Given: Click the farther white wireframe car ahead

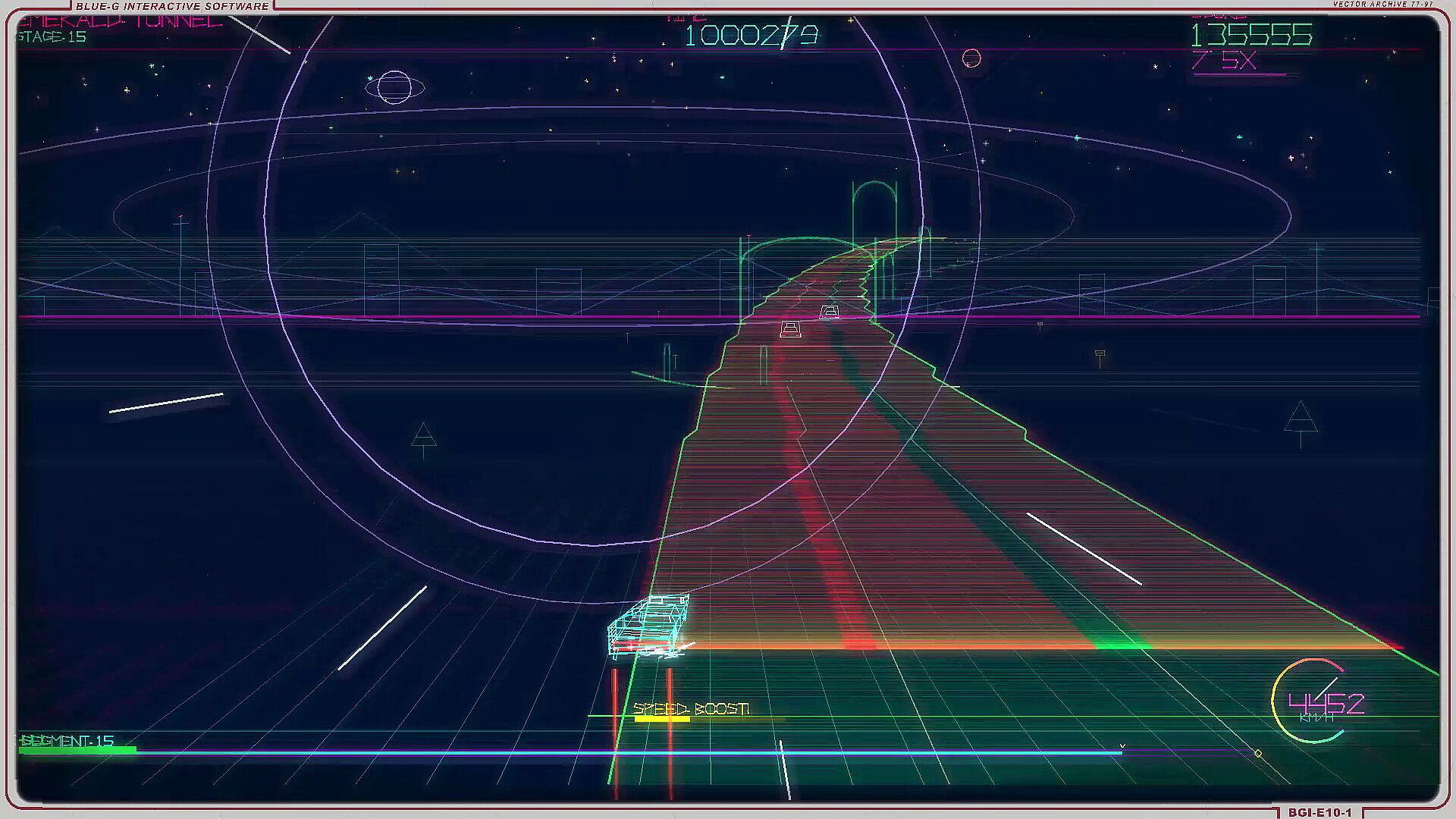Looking at the screenshot, I should 829,311.
